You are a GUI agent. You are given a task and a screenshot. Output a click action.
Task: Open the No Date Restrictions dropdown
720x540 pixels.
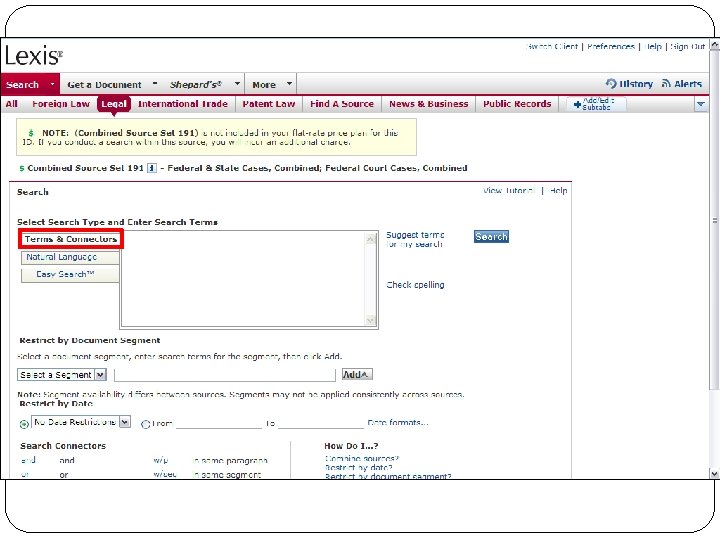(81, 422)
